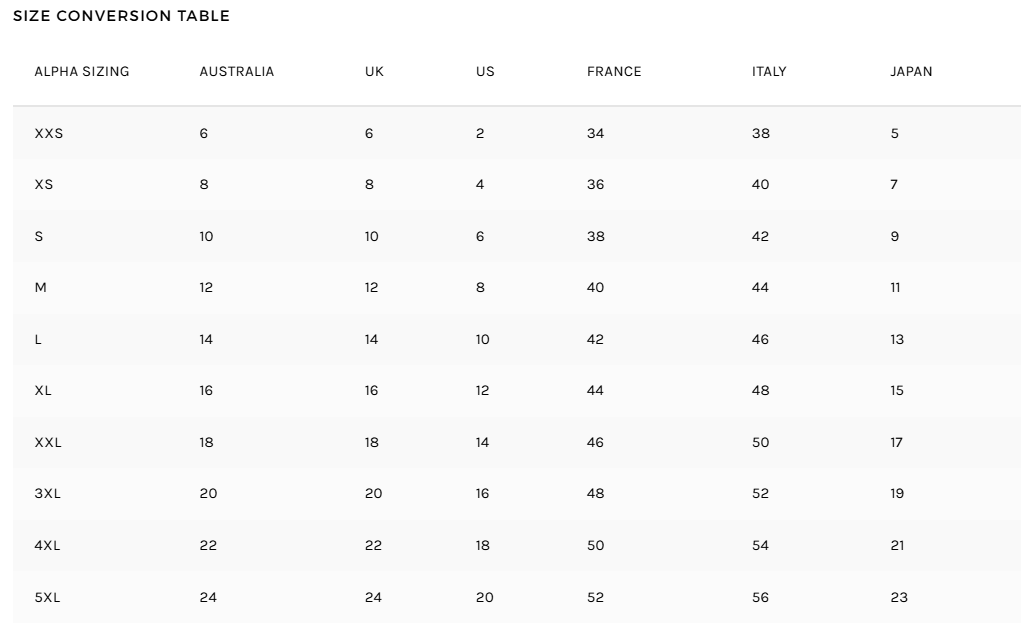Click the UK column header
This screenshot has width=1034, height=632.
click(x=375, y=72)
